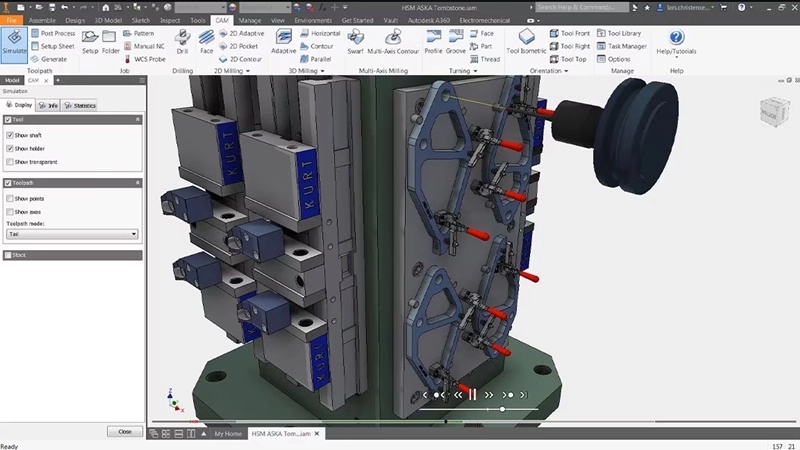Viewport: 800px width, 450px height.
Task: Click the simulation progress timeline bar
Action: tap(473, 421)
